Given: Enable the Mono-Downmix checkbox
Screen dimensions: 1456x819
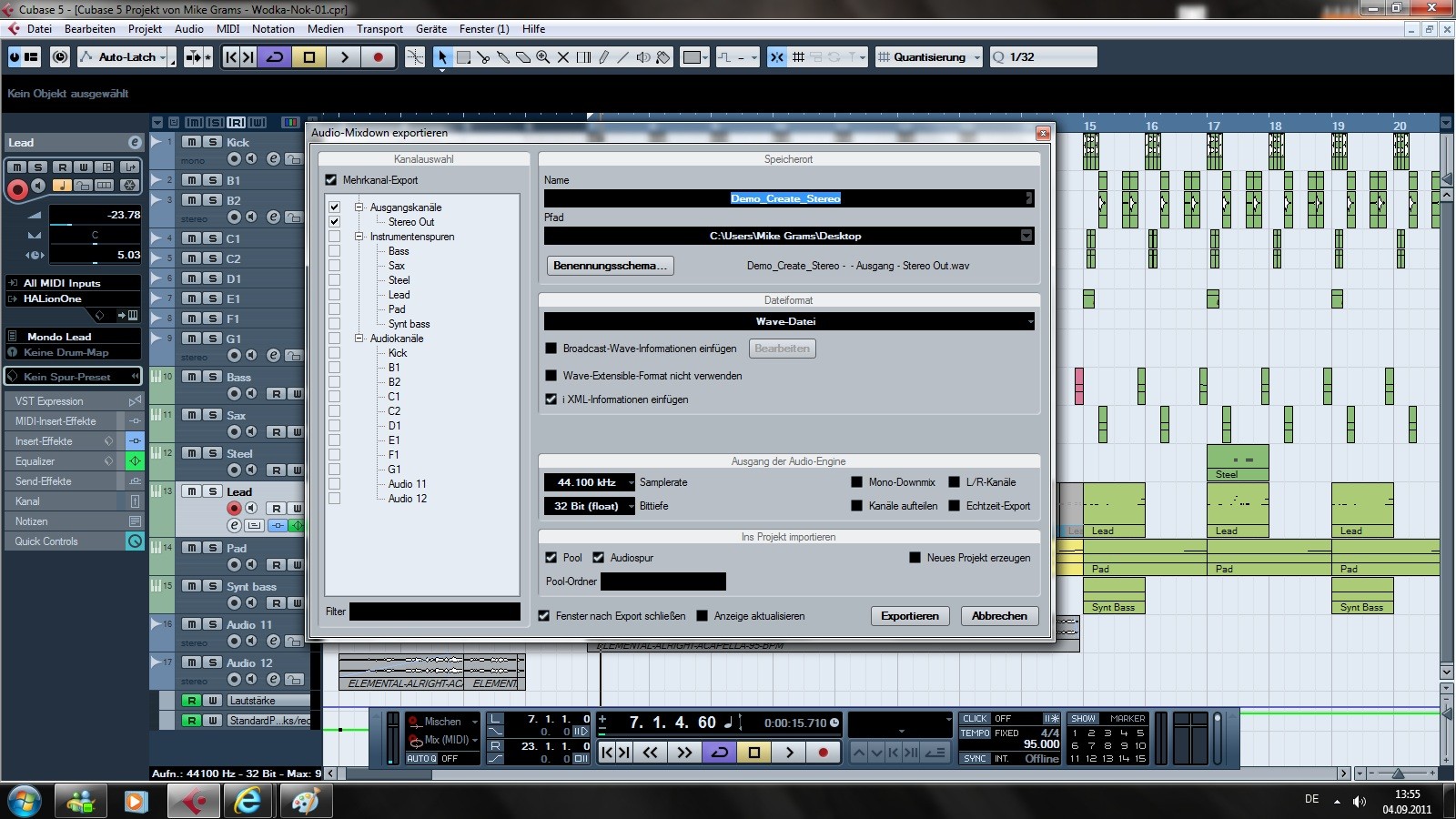Looking at the screenshot, I should [856, 482].
